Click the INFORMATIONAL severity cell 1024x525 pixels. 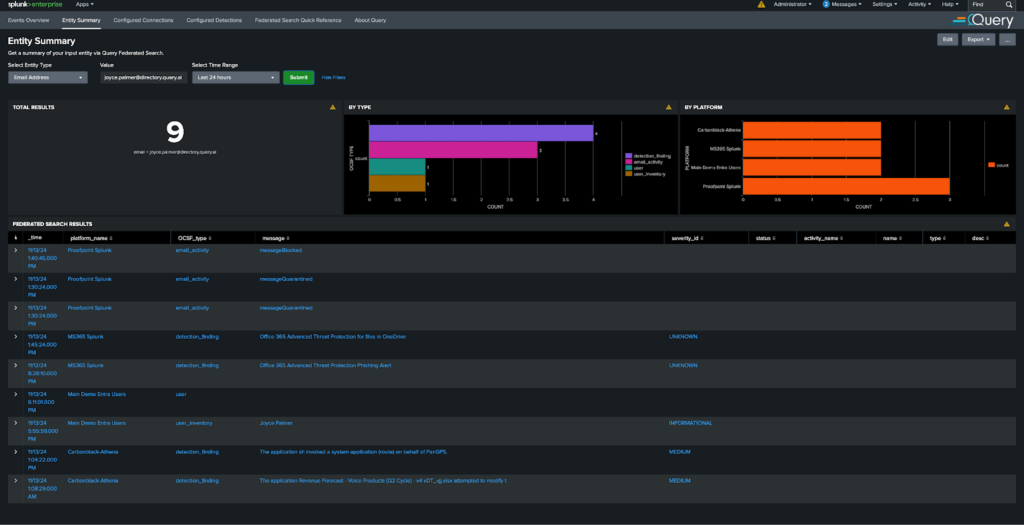point(690,422)
